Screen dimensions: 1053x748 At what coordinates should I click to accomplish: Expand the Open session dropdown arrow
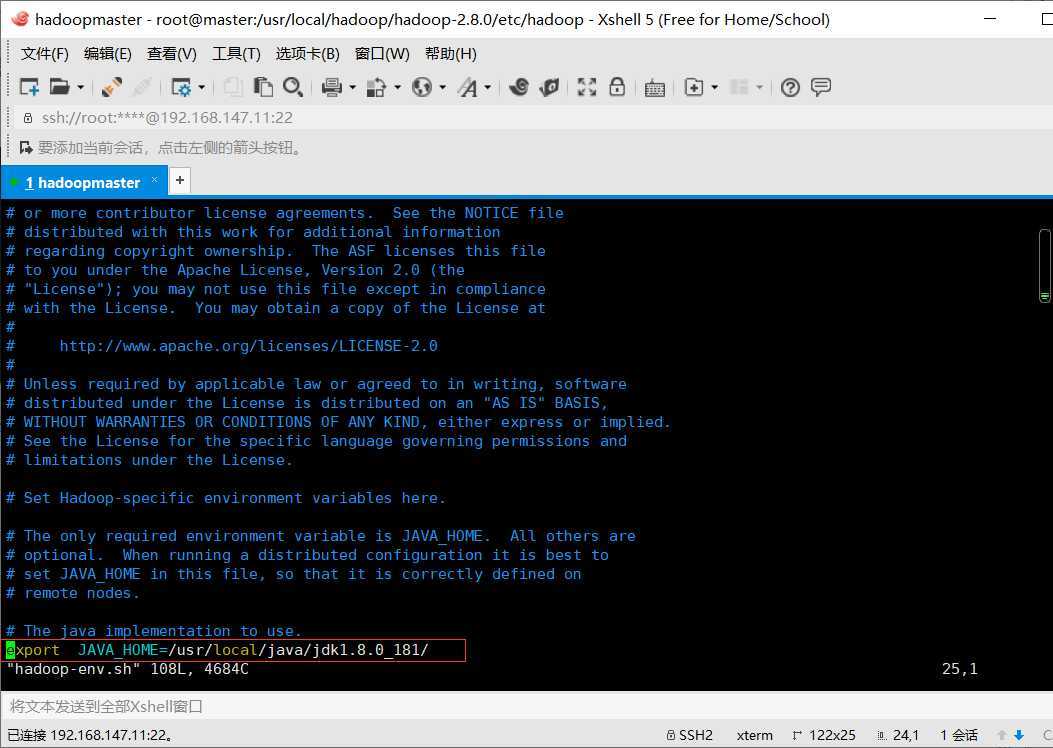[81, 87]
